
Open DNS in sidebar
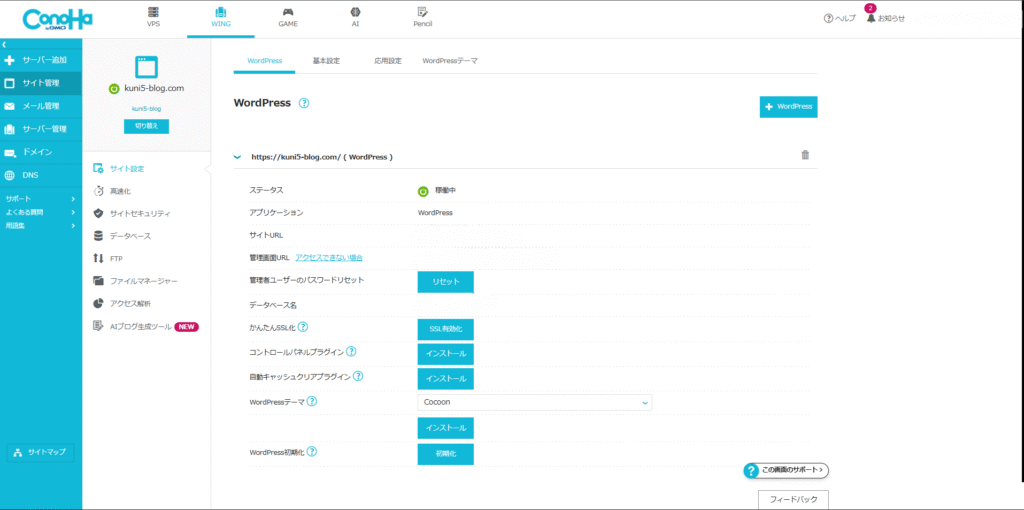pos(41,175)
